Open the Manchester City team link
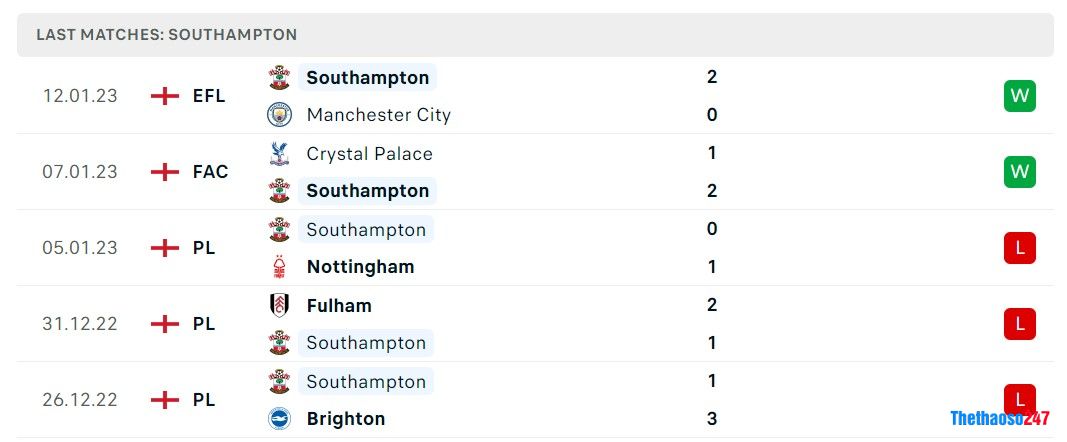Screen dimensions: 1067x442 coord(378,115)
